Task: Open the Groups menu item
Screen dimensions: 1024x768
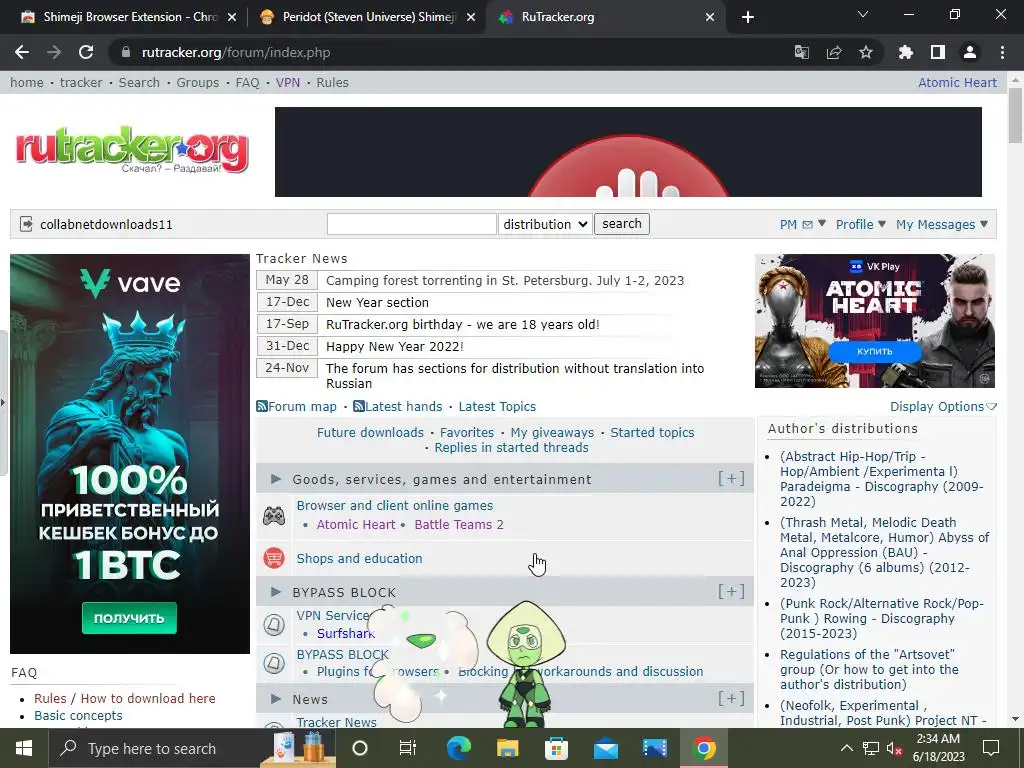Action: pyautogui.click(x=198, y=82)
